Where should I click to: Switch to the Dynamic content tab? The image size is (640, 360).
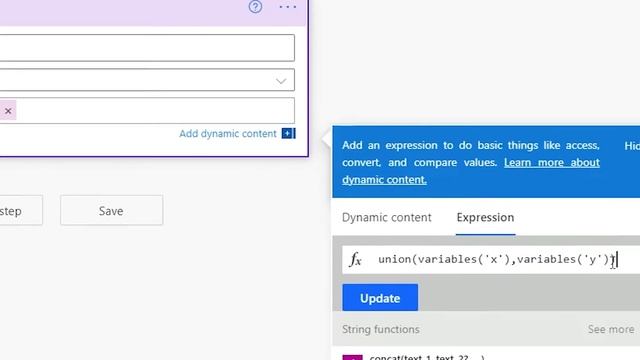tap(387, 218)
